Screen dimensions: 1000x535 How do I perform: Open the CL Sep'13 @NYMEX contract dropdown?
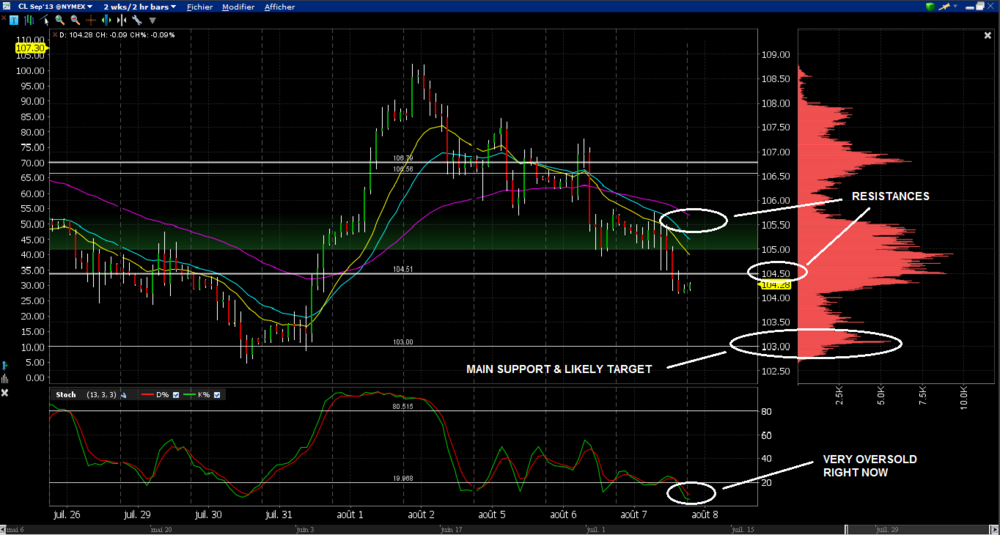pos(55,6)
